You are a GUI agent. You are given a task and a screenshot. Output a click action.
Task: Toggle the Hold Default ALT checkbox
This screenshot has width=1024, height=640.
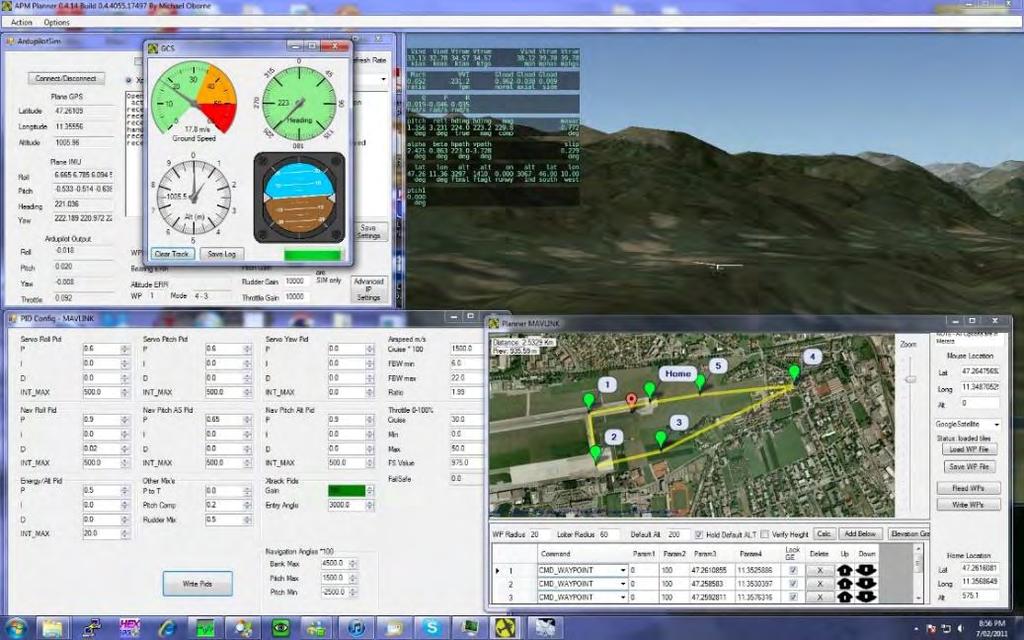pos(698,534)
